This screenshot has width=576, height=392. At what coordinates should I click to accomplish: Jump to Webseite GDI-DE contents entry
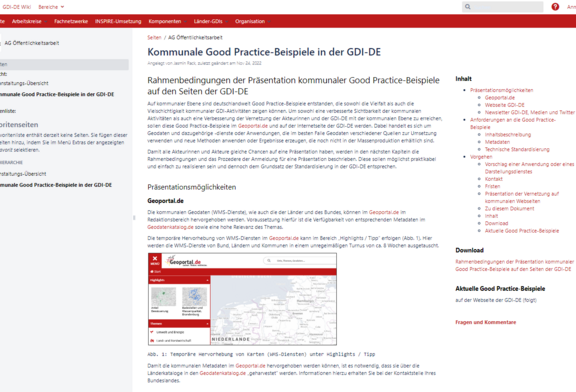[x=504, y=105]
